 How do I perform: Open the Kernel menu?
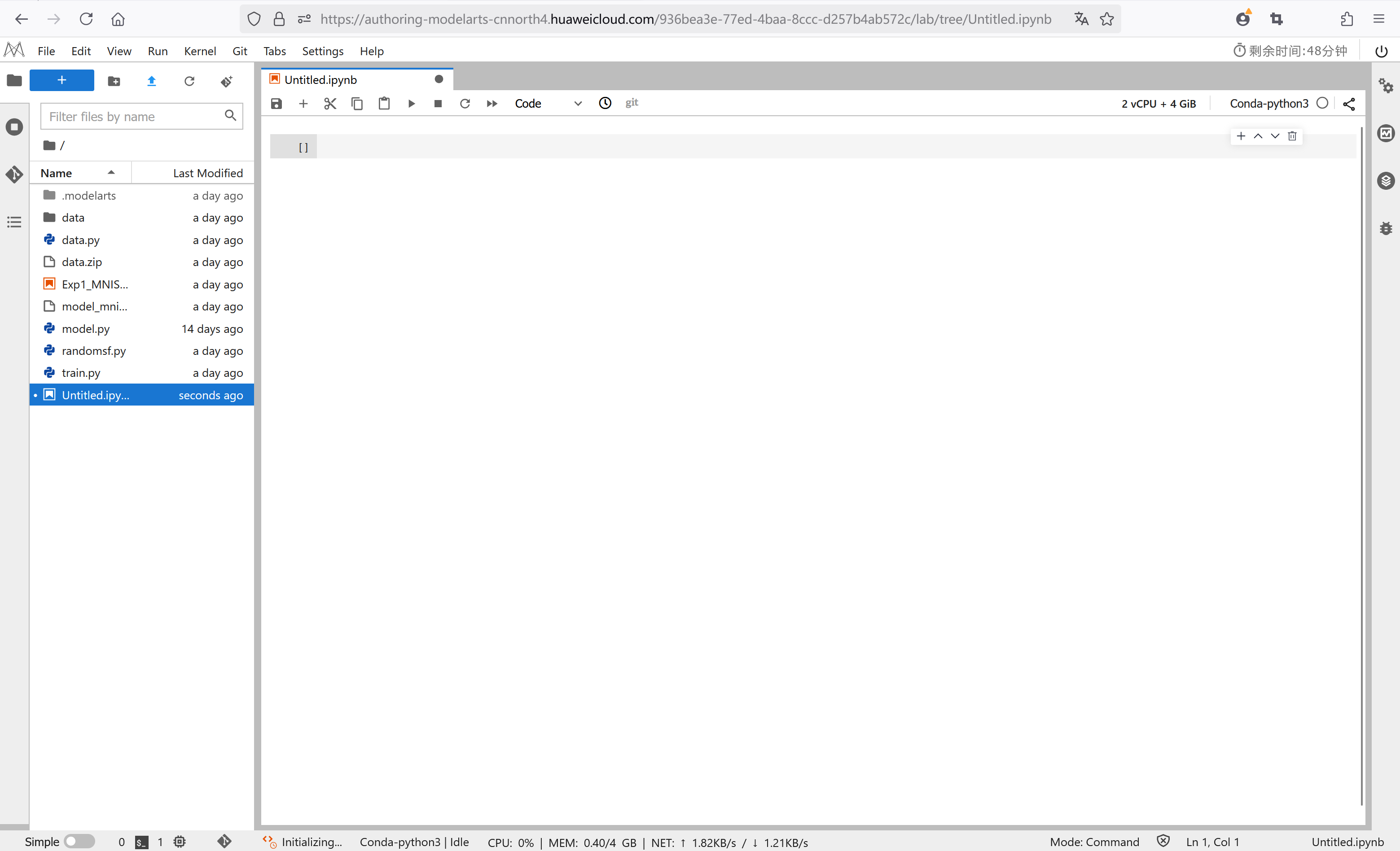(x=199, y=51)
